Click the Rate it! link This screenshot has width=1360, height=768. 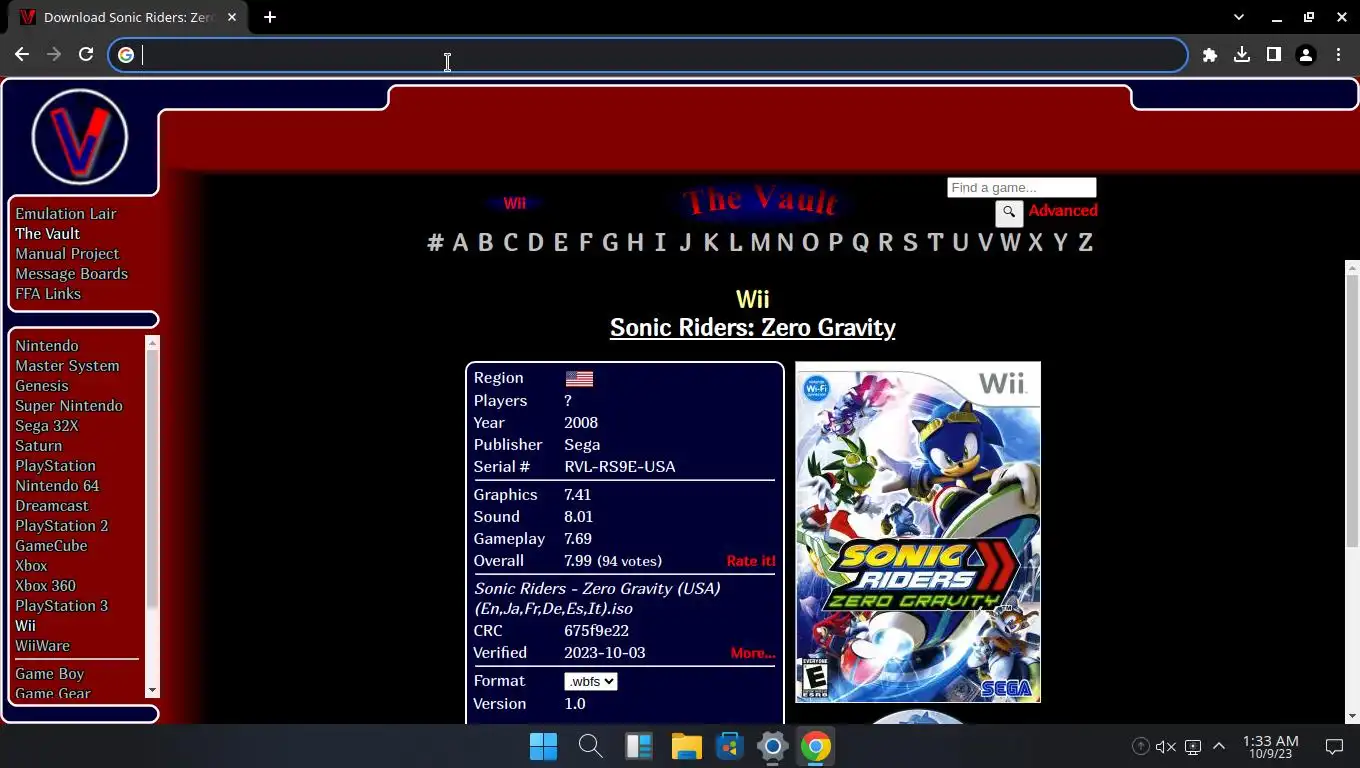pos(751,561)
